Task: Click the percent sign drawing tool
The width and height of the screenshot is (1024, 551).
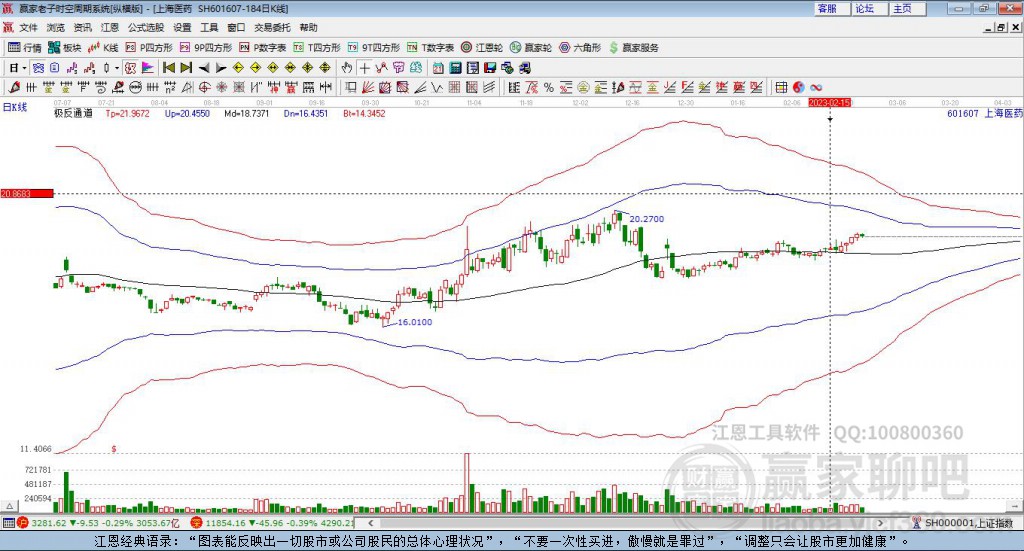Action: [x=548, y=87]
